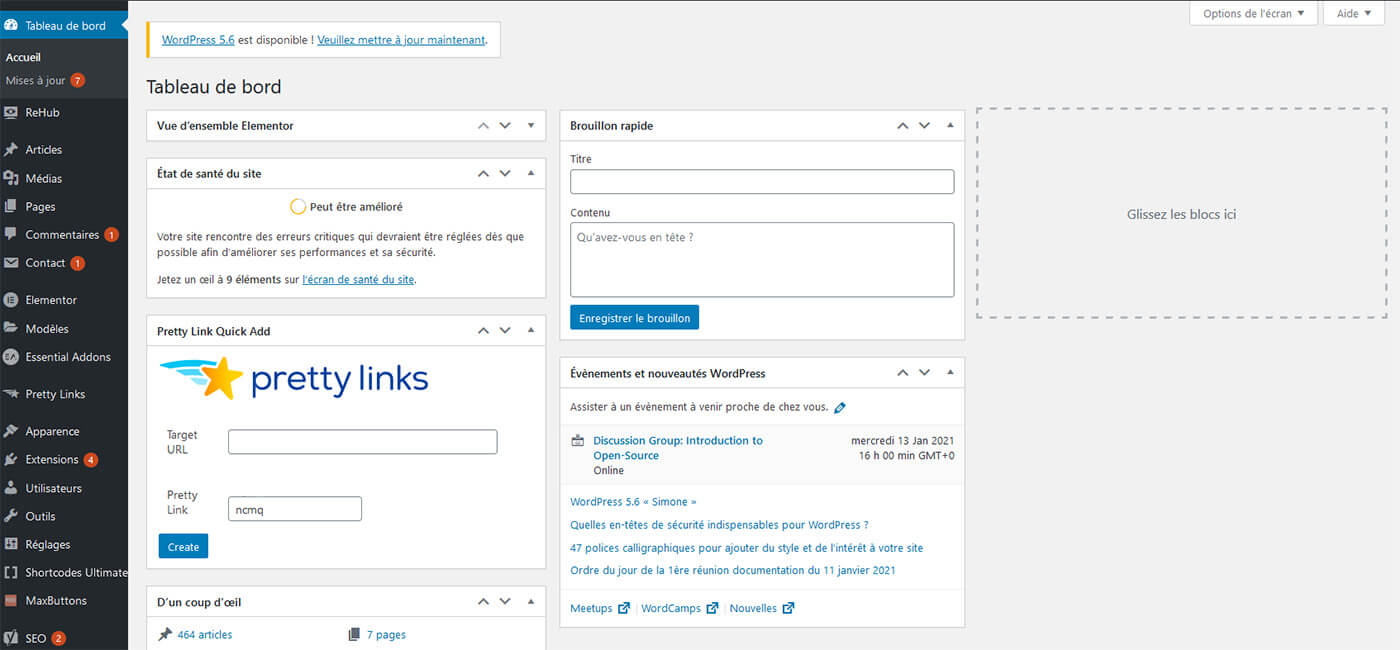Collapse the D'un coup d'œil widget
The height and width of the screenshot is (650, 1400).
tap(531, 602)
